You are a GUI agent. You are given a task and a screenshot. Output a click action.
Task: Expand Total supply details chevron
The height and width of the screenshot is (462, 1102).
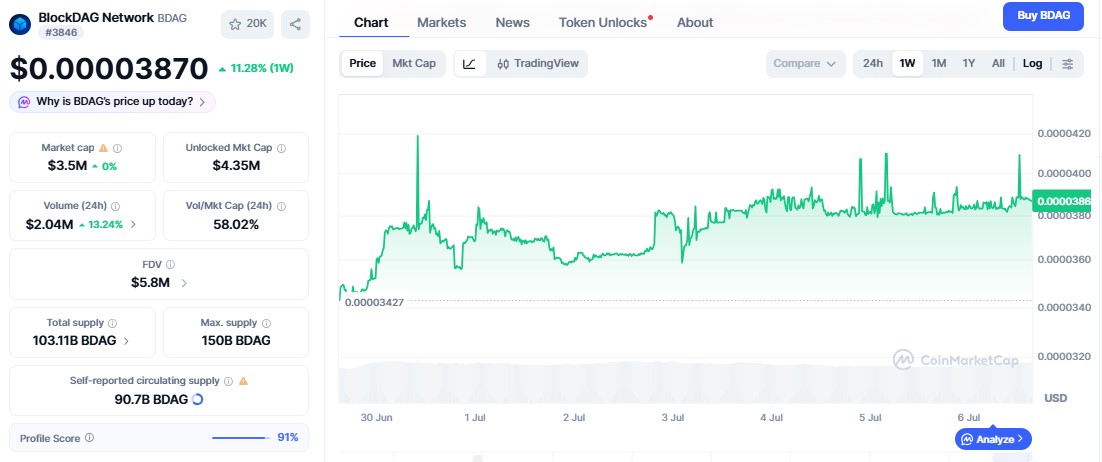click(127, 341)
